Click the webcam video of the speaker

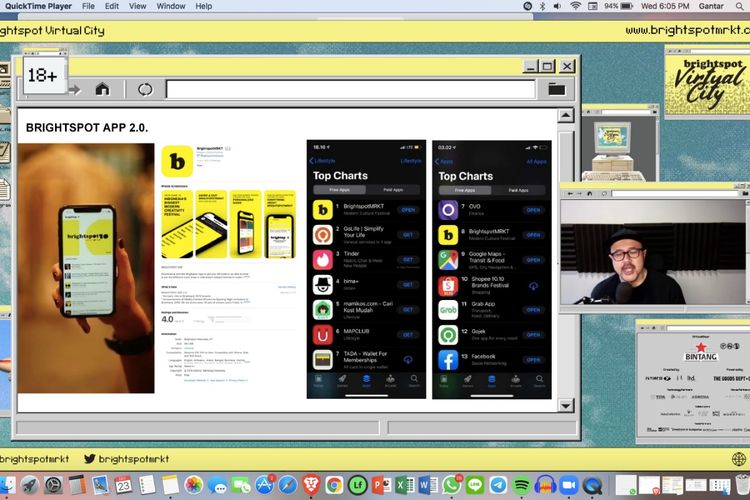point(653,252)
